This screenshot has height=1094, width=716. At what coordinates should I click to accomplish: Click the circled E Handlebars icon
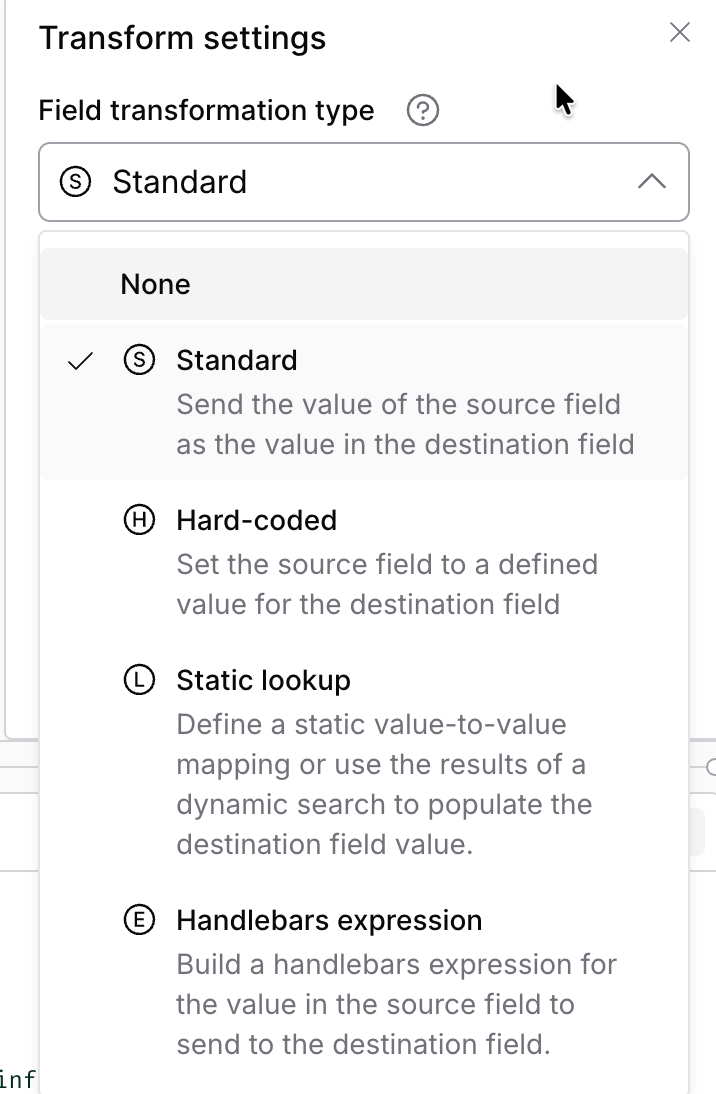coord(140,920)
